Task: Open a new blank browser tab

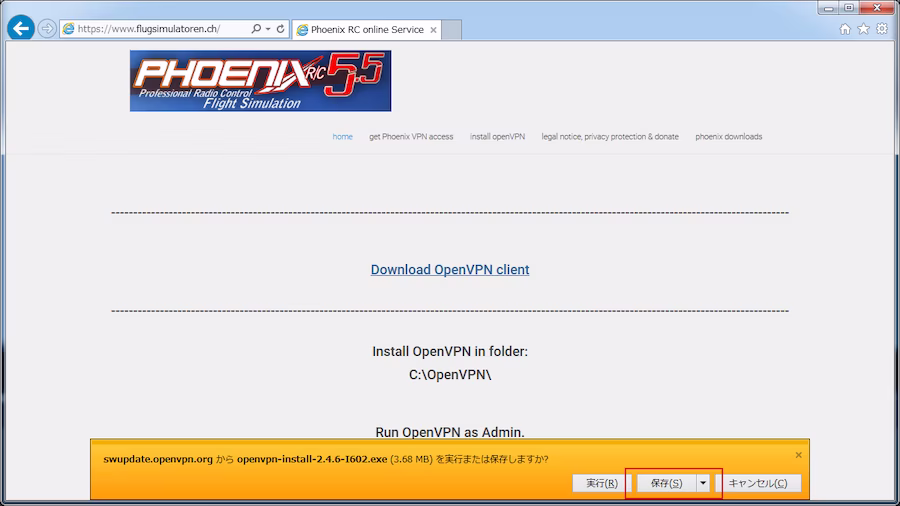Action: tap(451, 30)
